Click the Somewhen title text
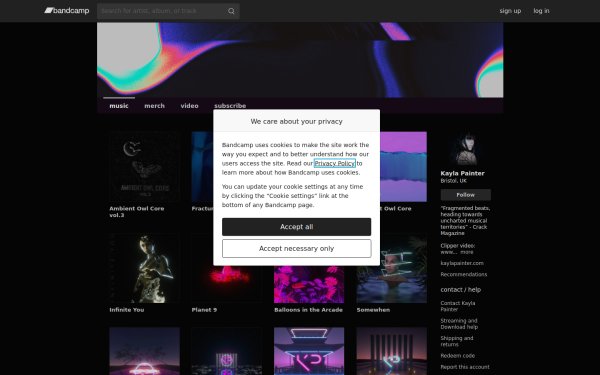The image size is (600, 375). coord(373,310)
